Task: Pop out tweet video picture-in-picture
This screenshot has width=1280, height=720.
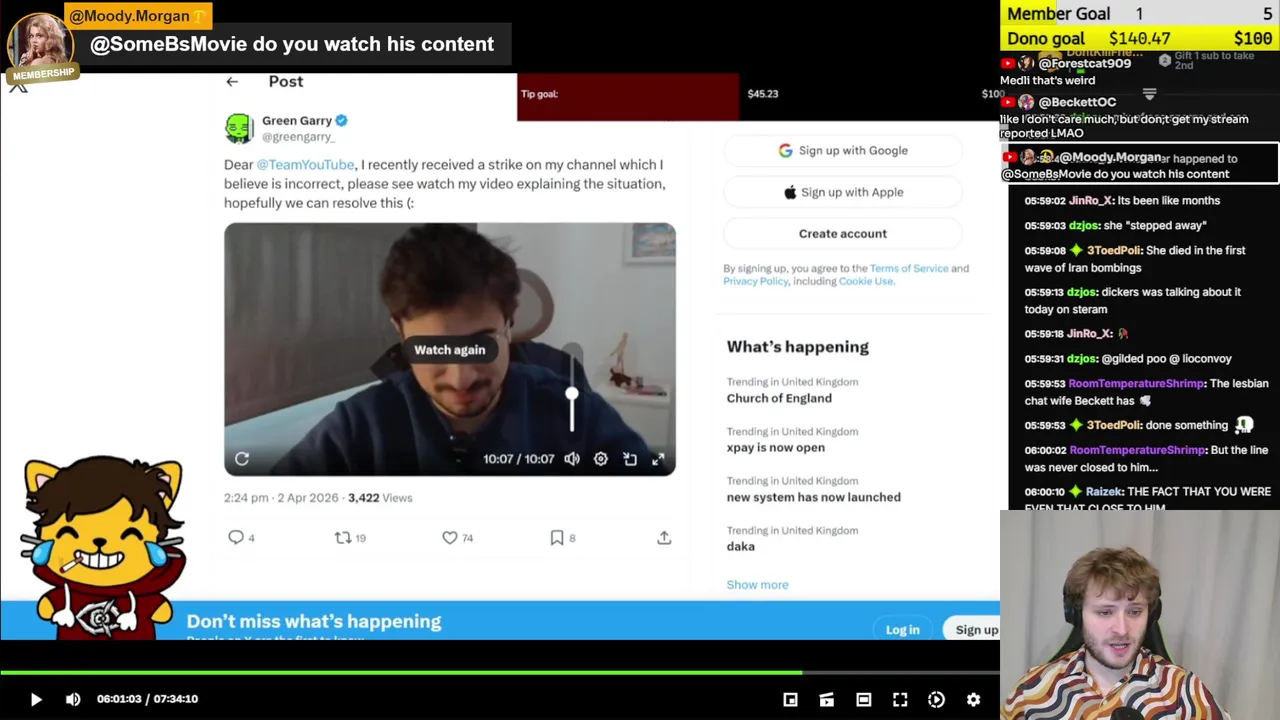Action: (630, 459)
